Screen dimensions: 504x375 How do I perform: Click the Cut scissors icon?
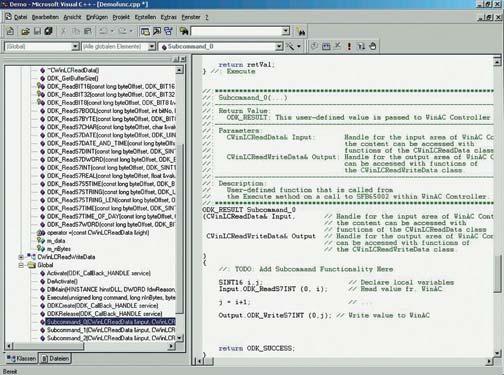pos(63,31)
